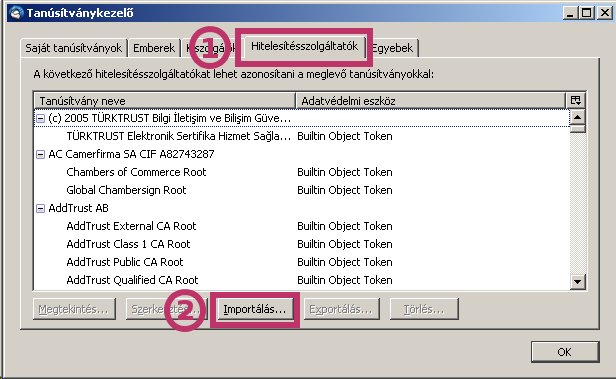The image size is (616, 379).
Task: Select AddTrust Public CA Root certificate
Action: 302,262
